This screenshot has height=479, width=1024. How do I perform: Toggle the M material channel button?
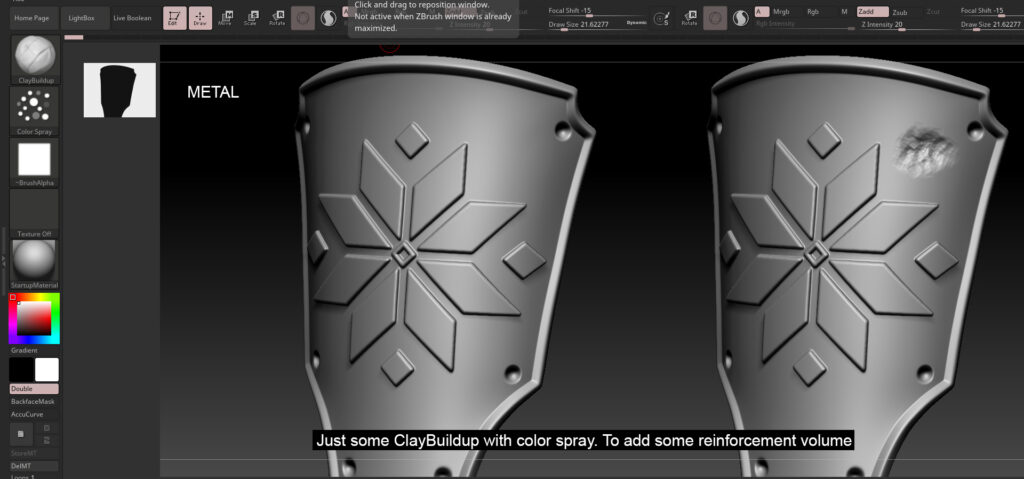844,12
